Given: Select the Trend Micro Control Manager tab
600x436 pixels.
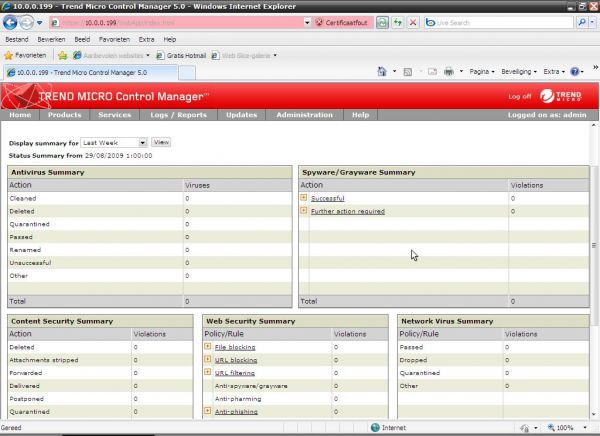Looking at the screenshot, I should click(x=90, y=72).
